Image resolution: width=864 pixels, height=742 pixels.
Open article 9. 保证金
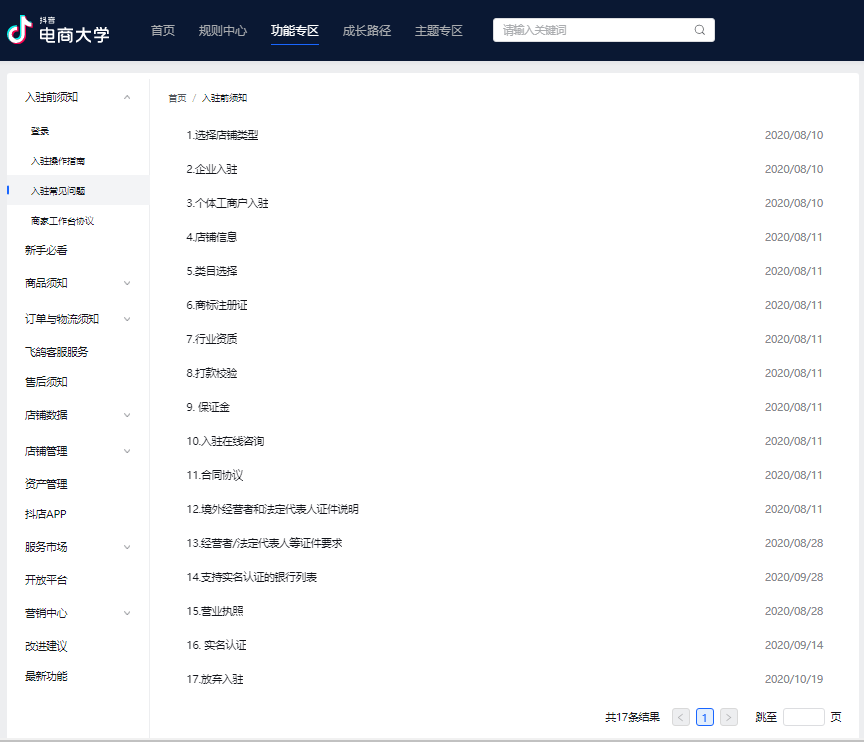[x=208, y=407]
